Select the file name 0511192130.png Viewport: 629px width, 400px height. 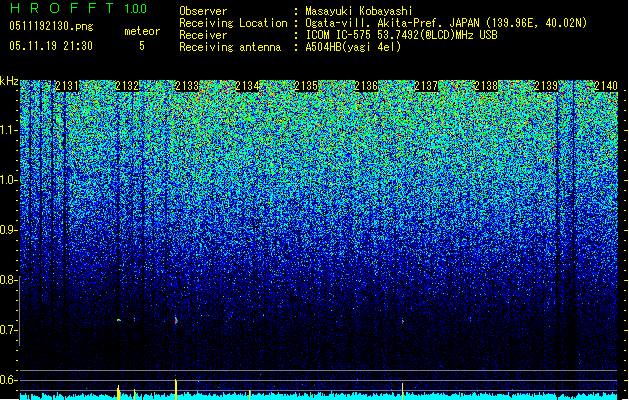pyautogui.click(x=51, y=26)
